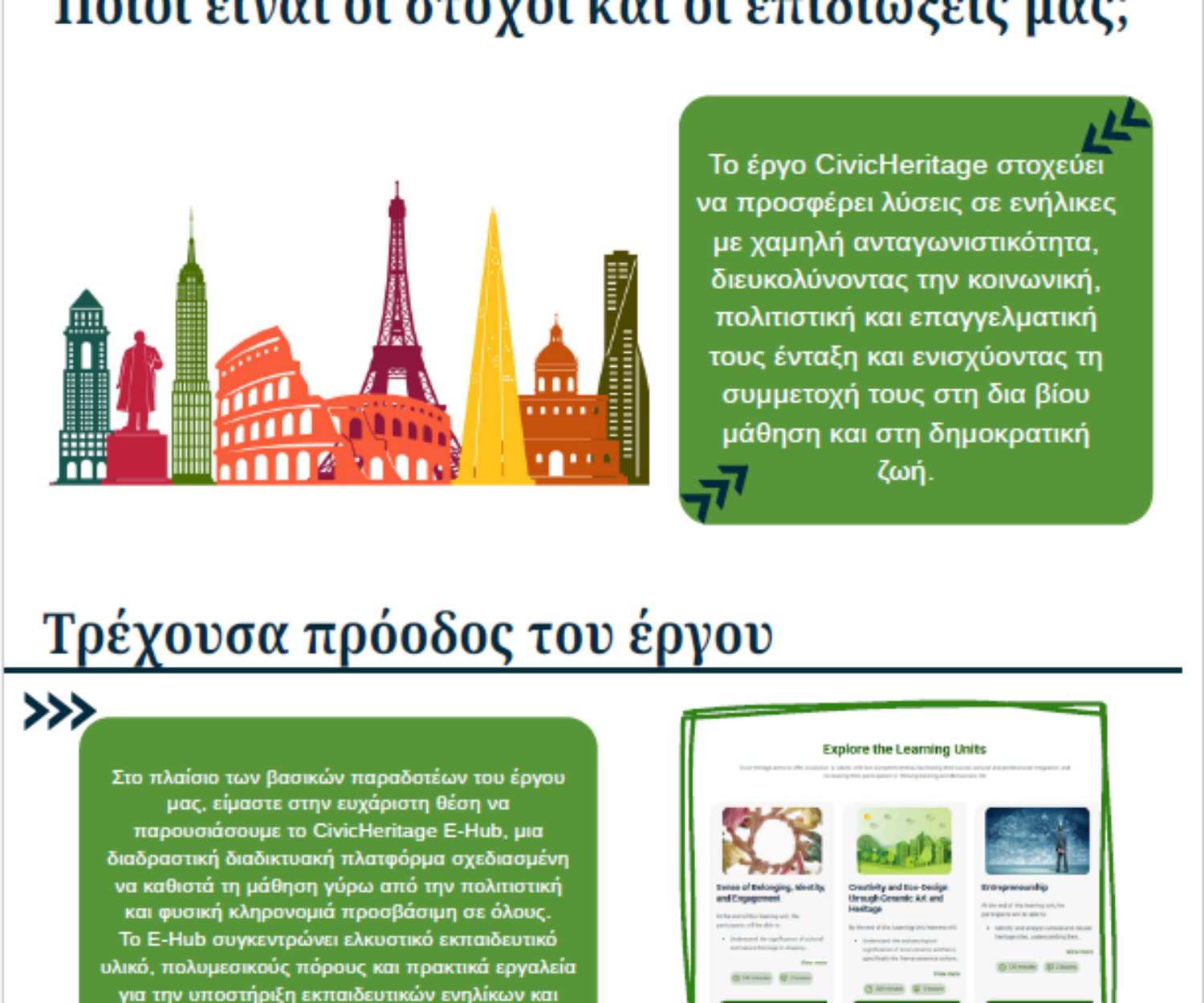Click the "Τρέχουσα πρόοδος του έργου" heading
The height and width of the screenshot is (1003, 1204).
(408, 636)
